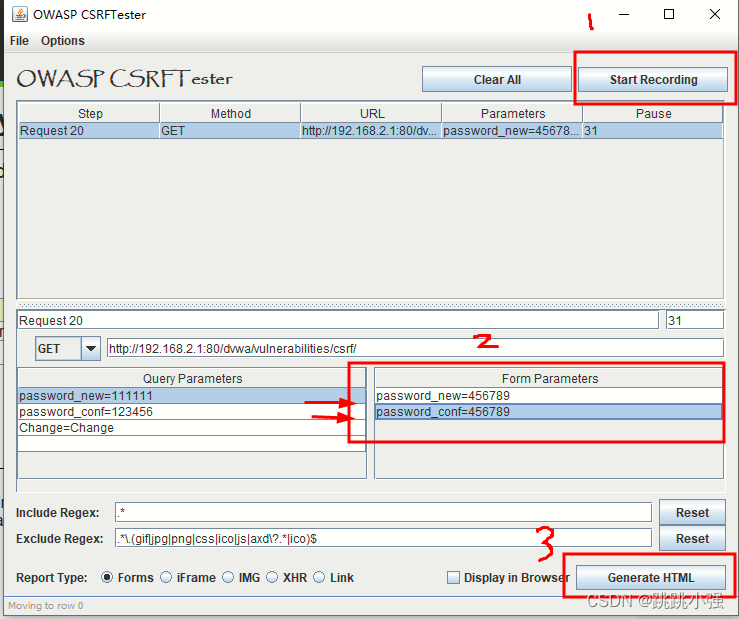Click the URL column header
739x619 pixels.
[x=372, y=114]
